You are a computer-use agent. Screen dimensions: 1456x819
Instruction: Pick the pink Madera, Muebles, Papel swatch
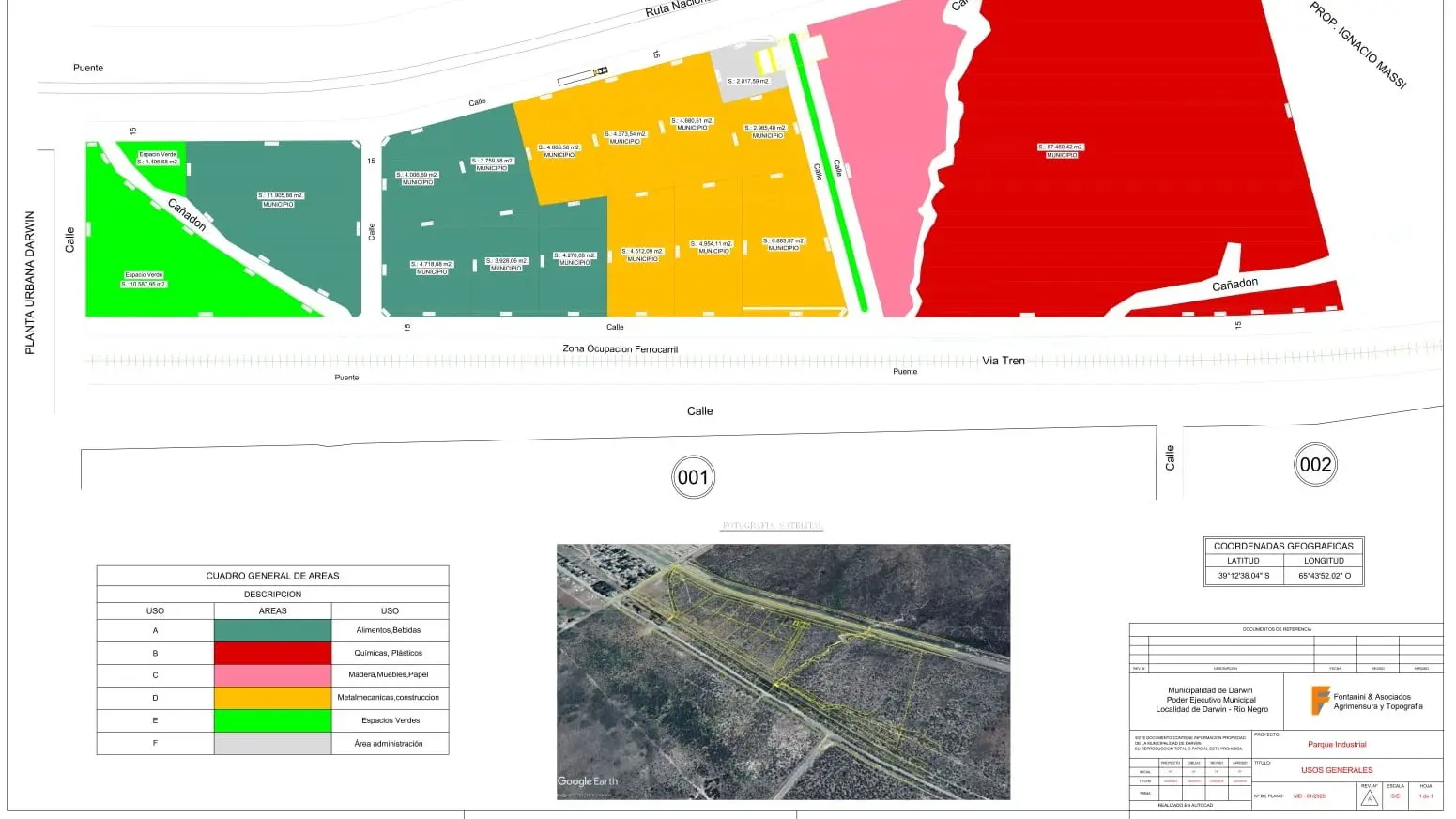pyautogui.click(x=272, y=675)
